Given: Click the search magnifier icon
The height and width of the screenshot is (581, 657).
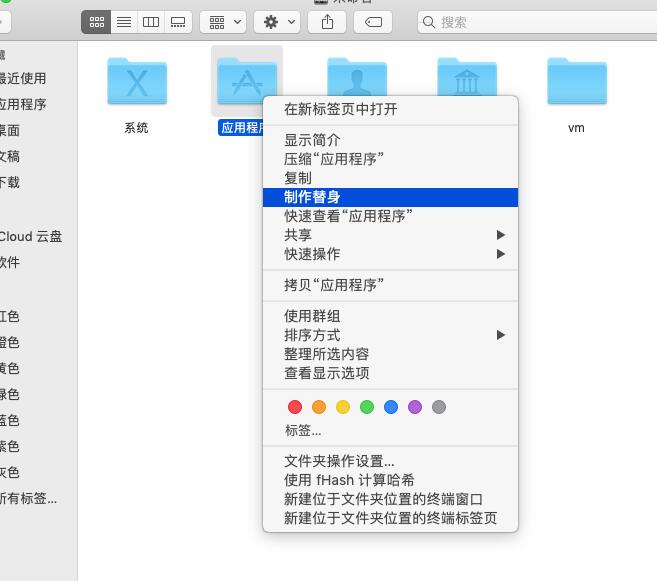Looking at the screenshot, I should point(429,22).
